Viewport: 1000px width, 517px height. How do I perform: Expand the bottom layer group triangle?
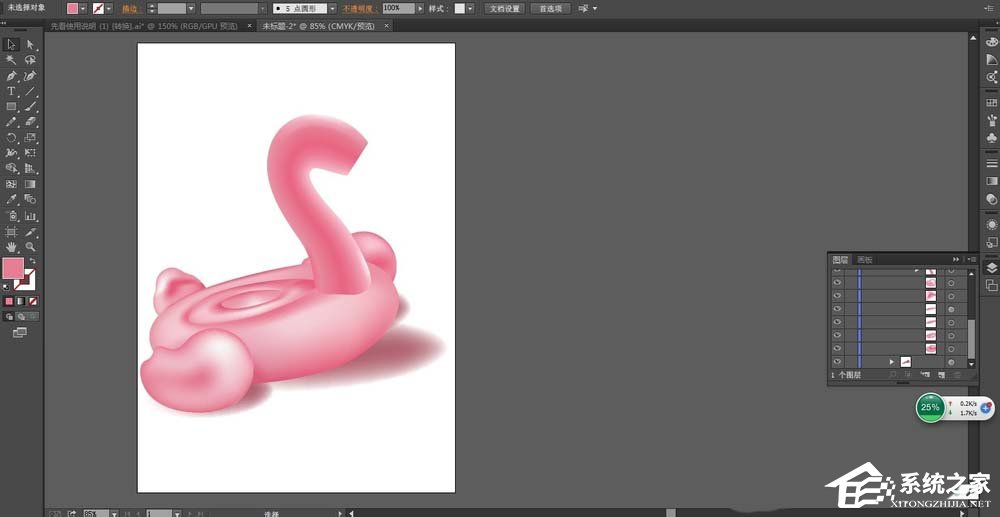pyautogui.click(x=890, y=361)
